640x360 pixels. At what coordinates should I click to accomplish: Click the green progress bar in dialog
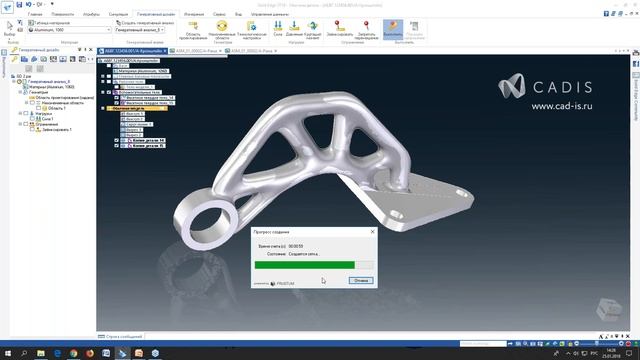click(x=304, y=265)
